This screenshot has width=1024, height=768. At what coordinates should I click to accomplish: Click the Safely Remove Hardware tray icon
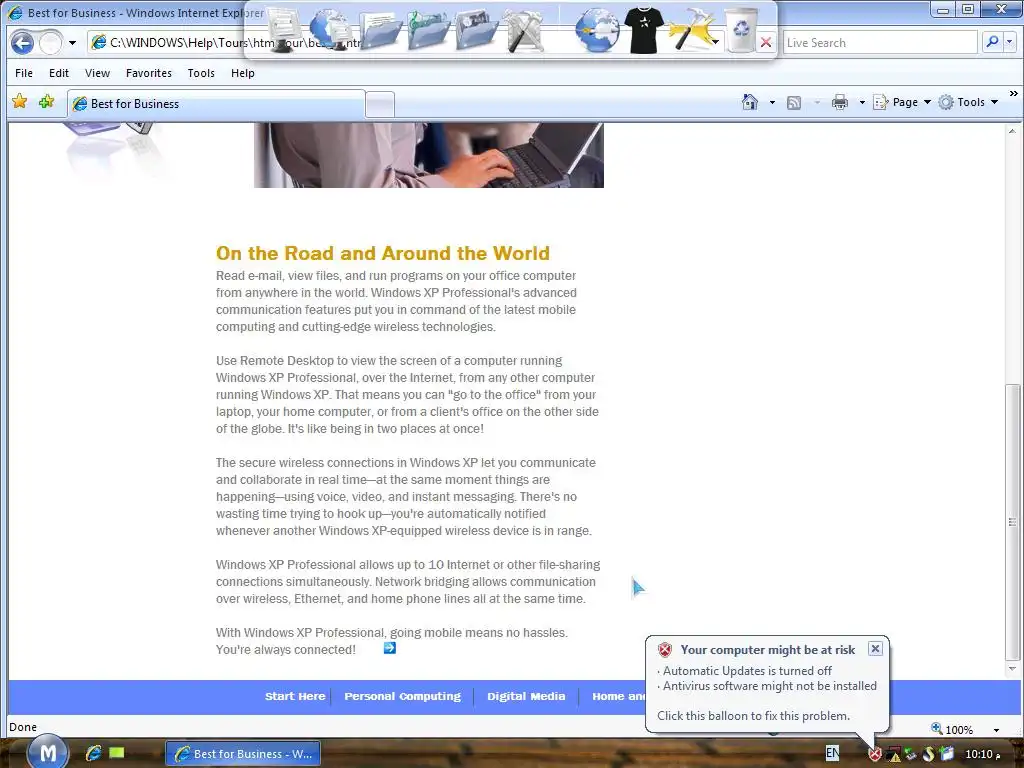tap(910, 755)
